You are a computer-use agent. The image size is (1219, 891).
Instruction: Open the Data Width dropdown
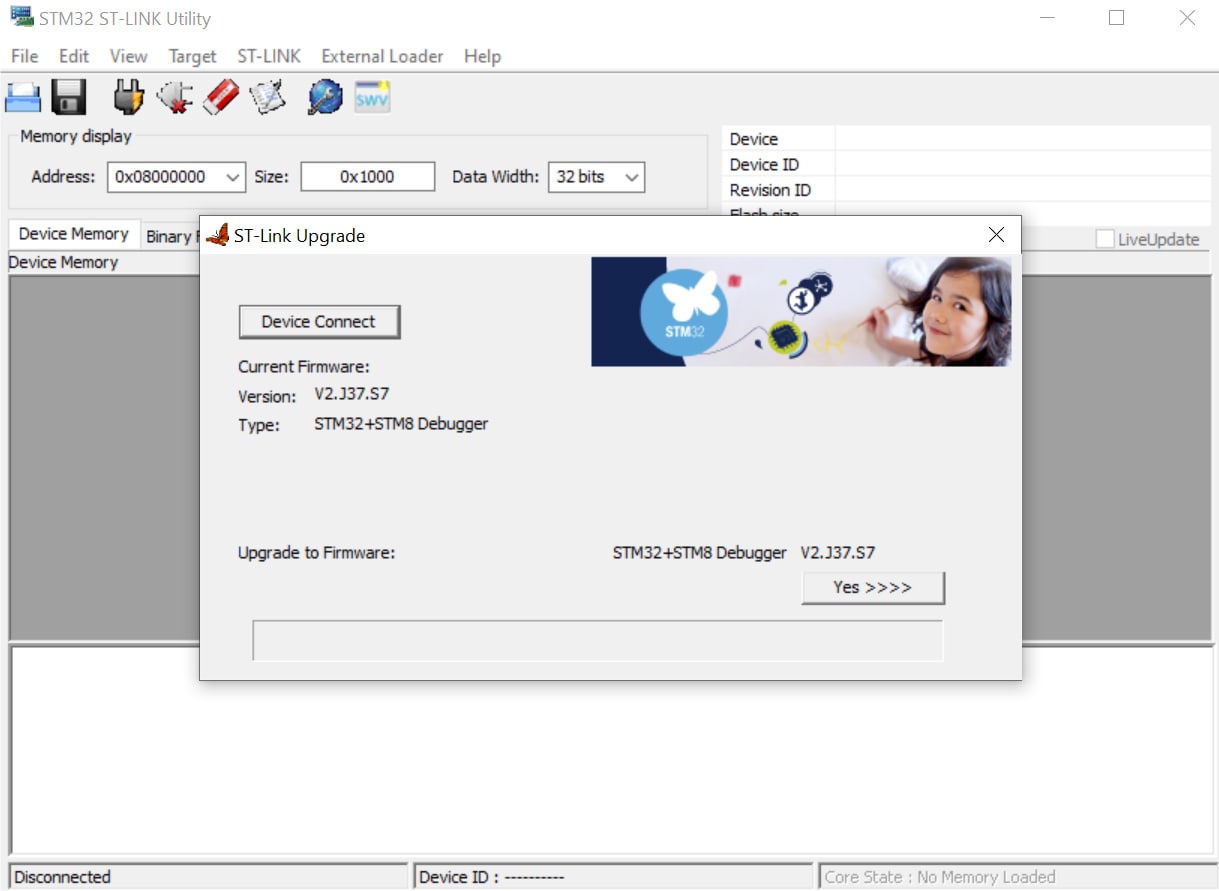632,177
